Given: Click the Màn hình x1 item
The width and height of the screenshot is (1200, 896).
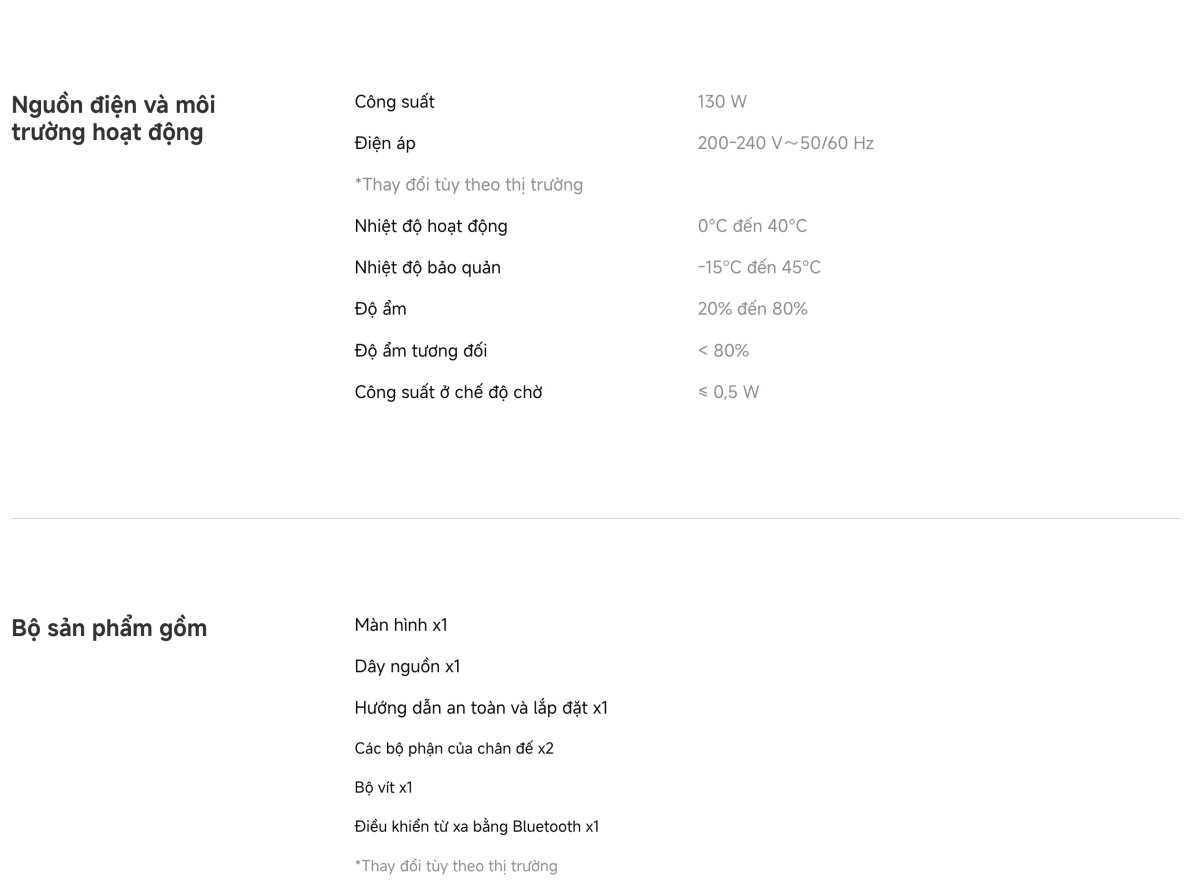Looking at the screenshot, I should pos(401,625).
